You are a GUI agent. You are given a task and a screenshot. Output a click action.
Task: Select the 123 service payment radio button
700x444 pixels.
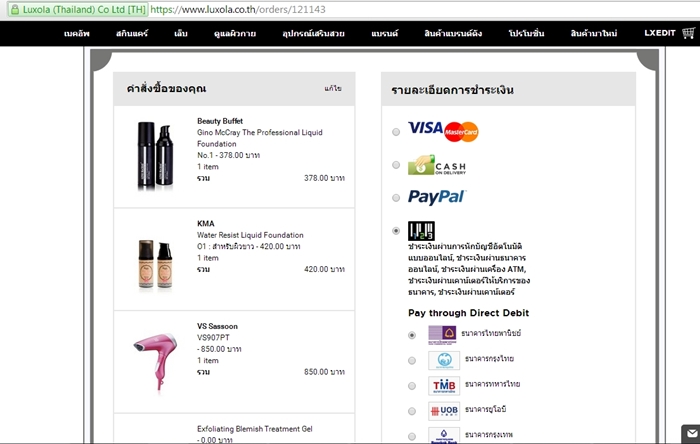[396, 231]
